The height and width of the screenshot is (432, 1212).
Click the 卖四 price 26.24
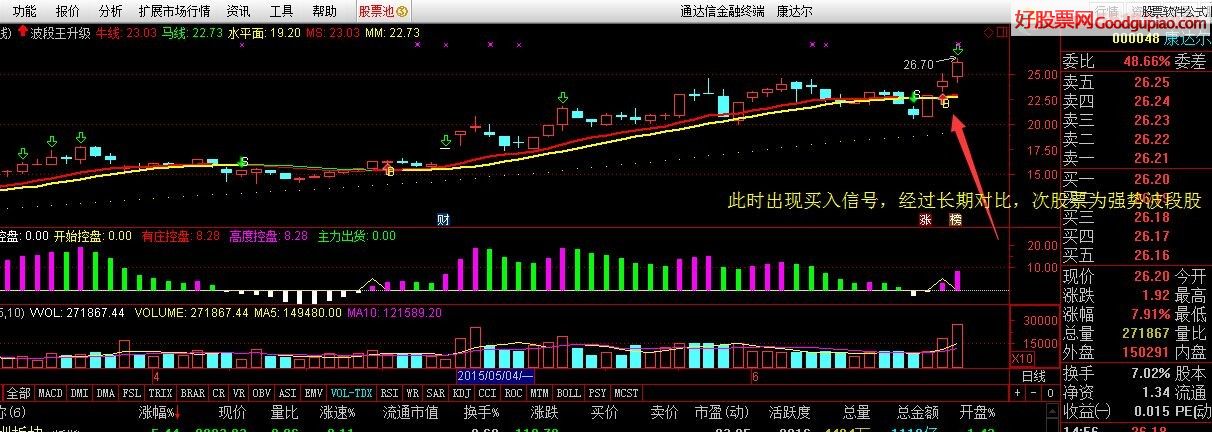[x=1153, y=101]
